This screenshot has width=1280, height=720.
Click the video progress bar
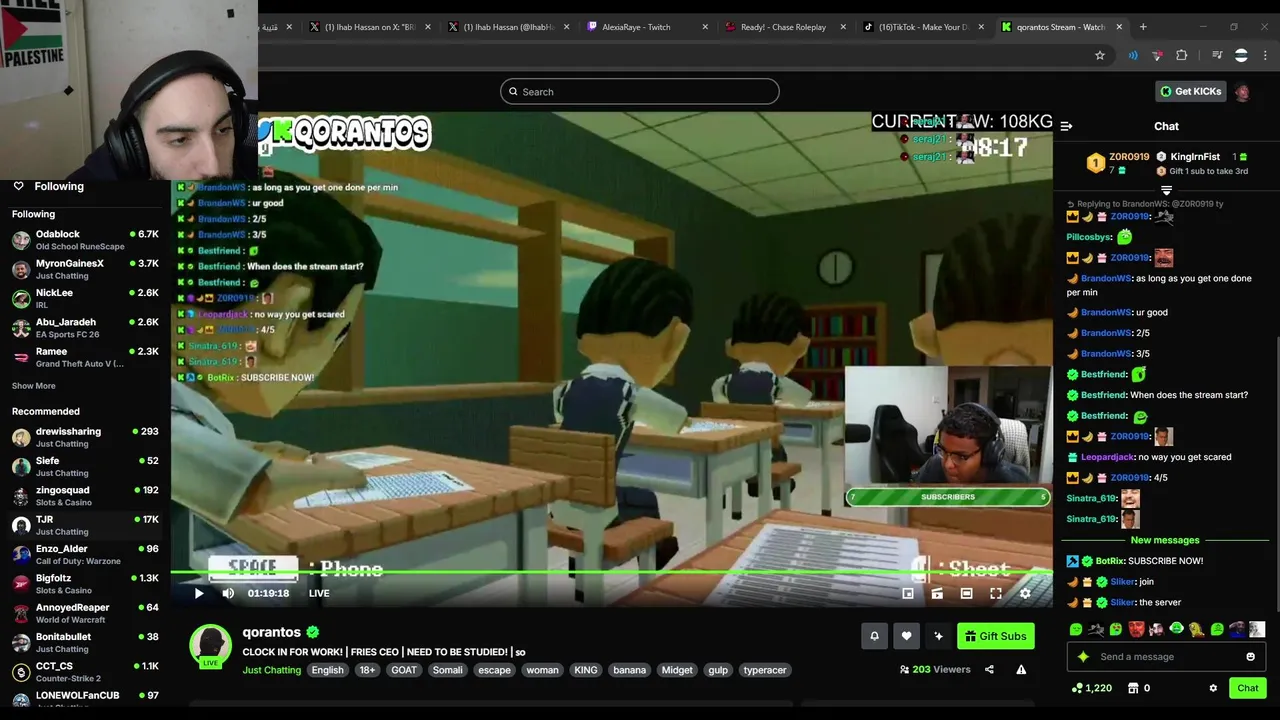tap(611, 573)
